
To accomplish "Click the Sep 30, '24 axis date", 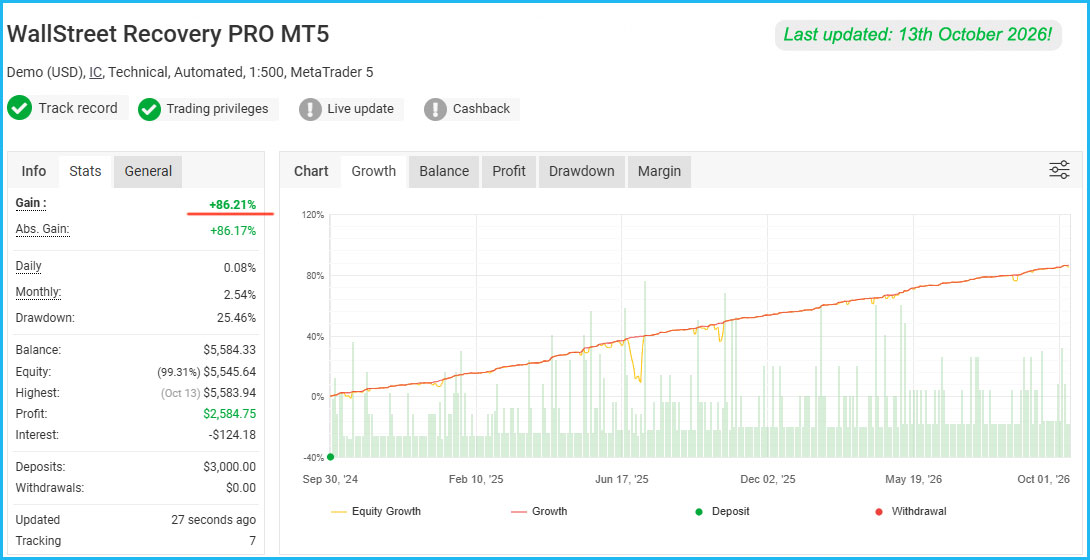I will tap(330, 479).
